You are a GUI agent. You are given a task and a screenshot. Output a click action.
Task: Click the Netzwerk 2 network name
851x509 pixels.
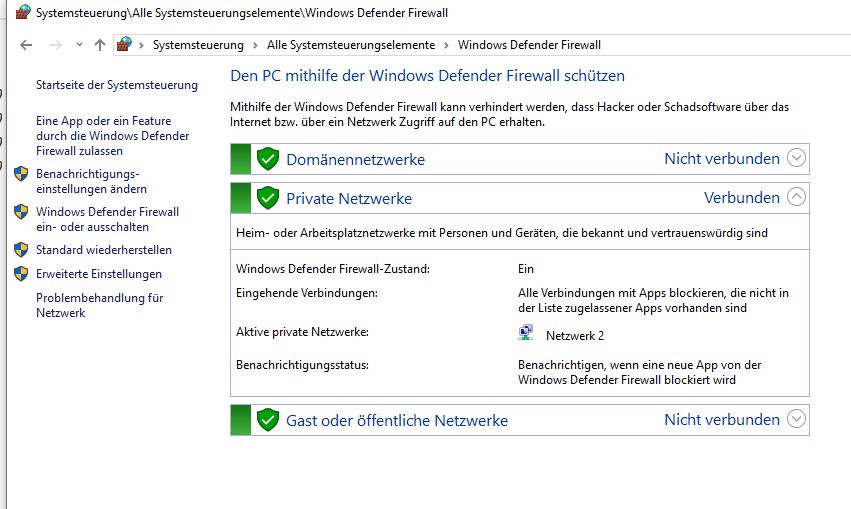click(x=575, y=335)
